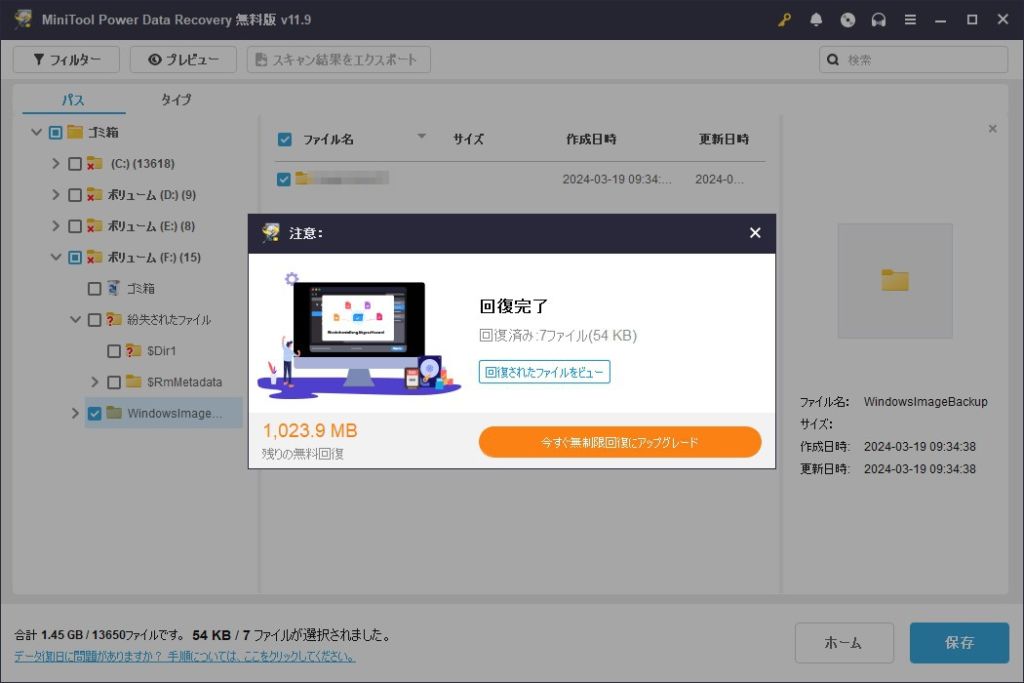Screen dimensions: 1024x683
Task: Open the notification bell icon
Action: [816, 20]
